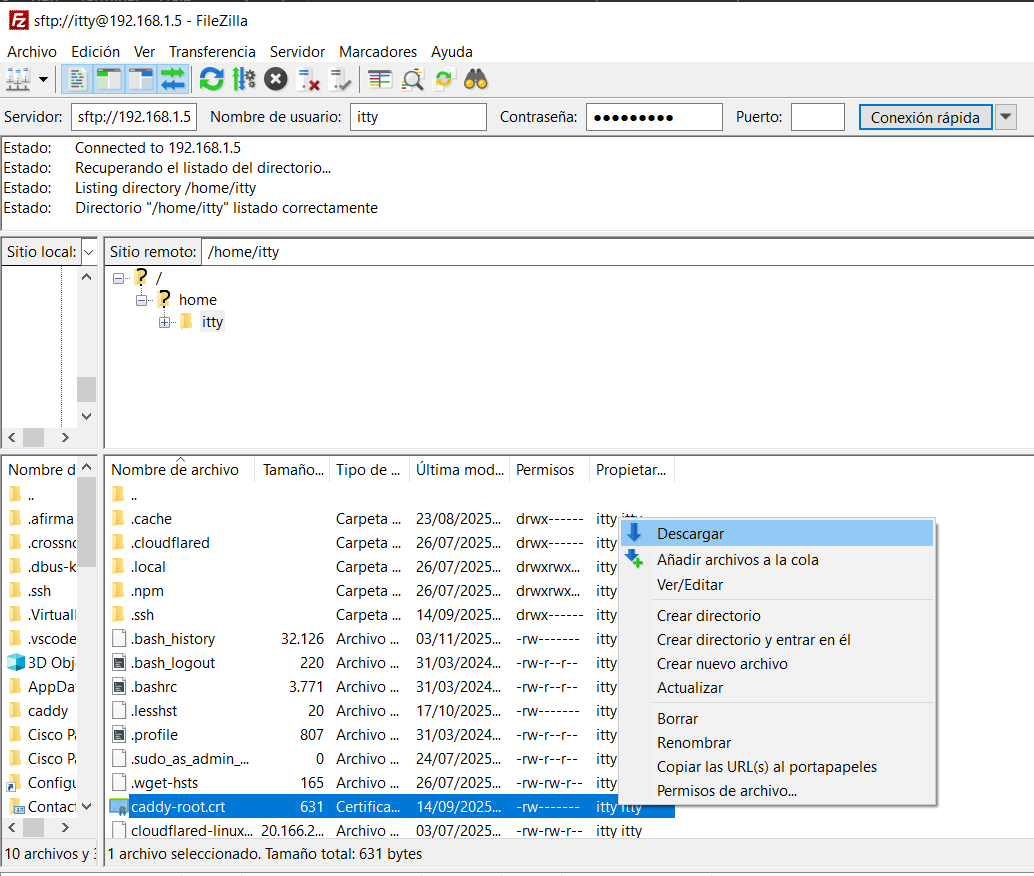Cancel current operation with X icon

tap(276, 79)
